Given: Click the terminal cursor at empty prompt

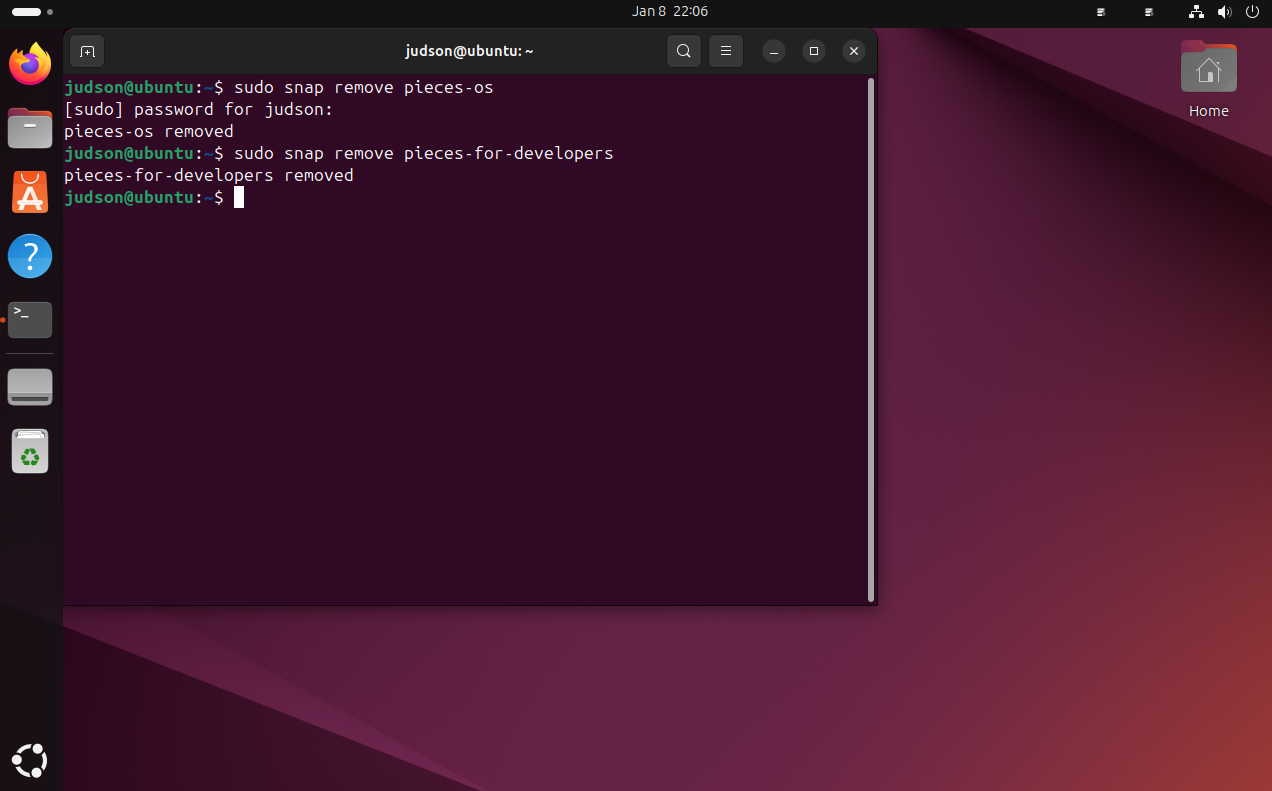Looking at the screenshot, I should click(239, 197).
